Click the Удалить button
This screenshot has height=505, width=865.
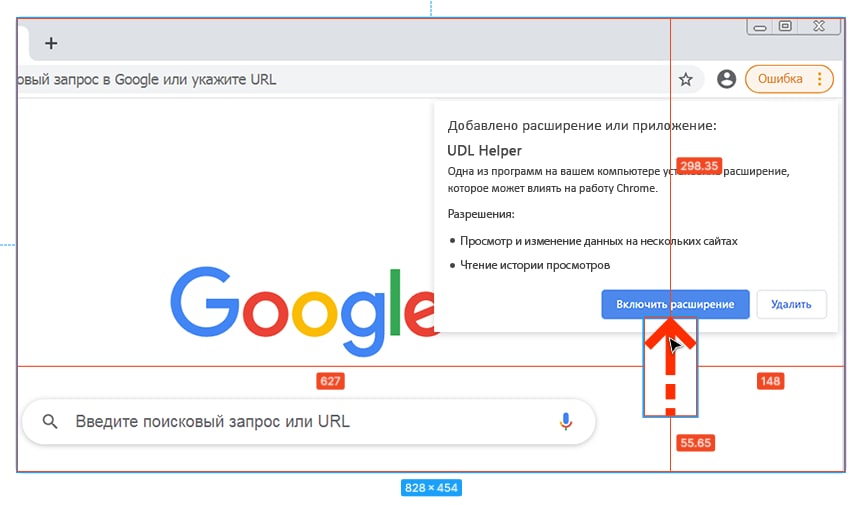[x=791, y=304]
